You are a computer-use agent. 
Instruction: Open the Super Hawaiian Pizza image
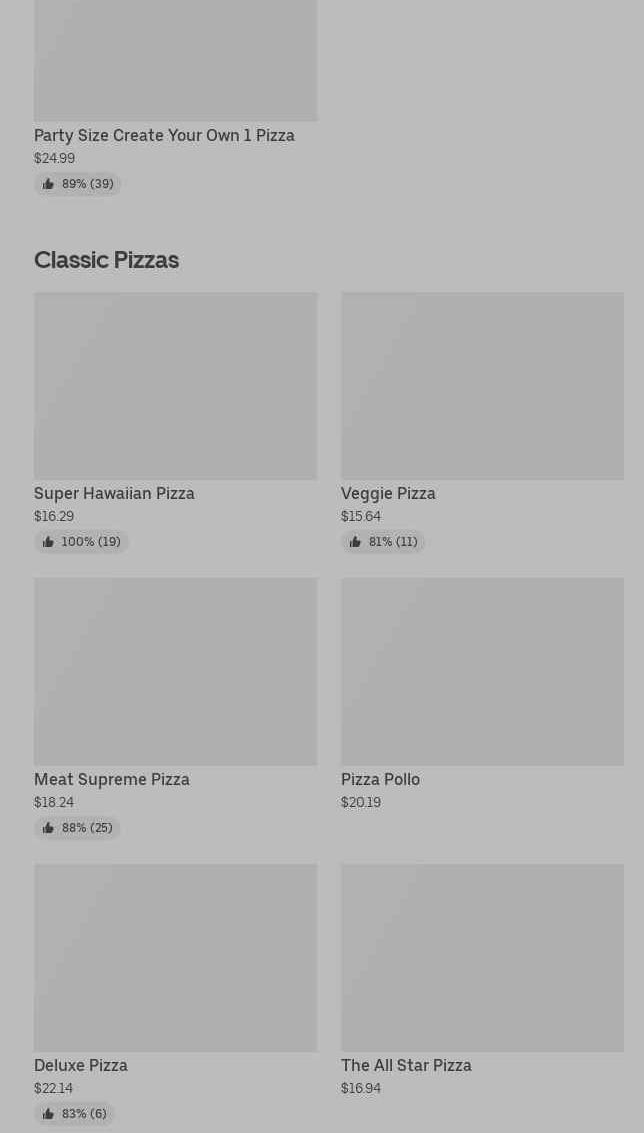(175, 385)
